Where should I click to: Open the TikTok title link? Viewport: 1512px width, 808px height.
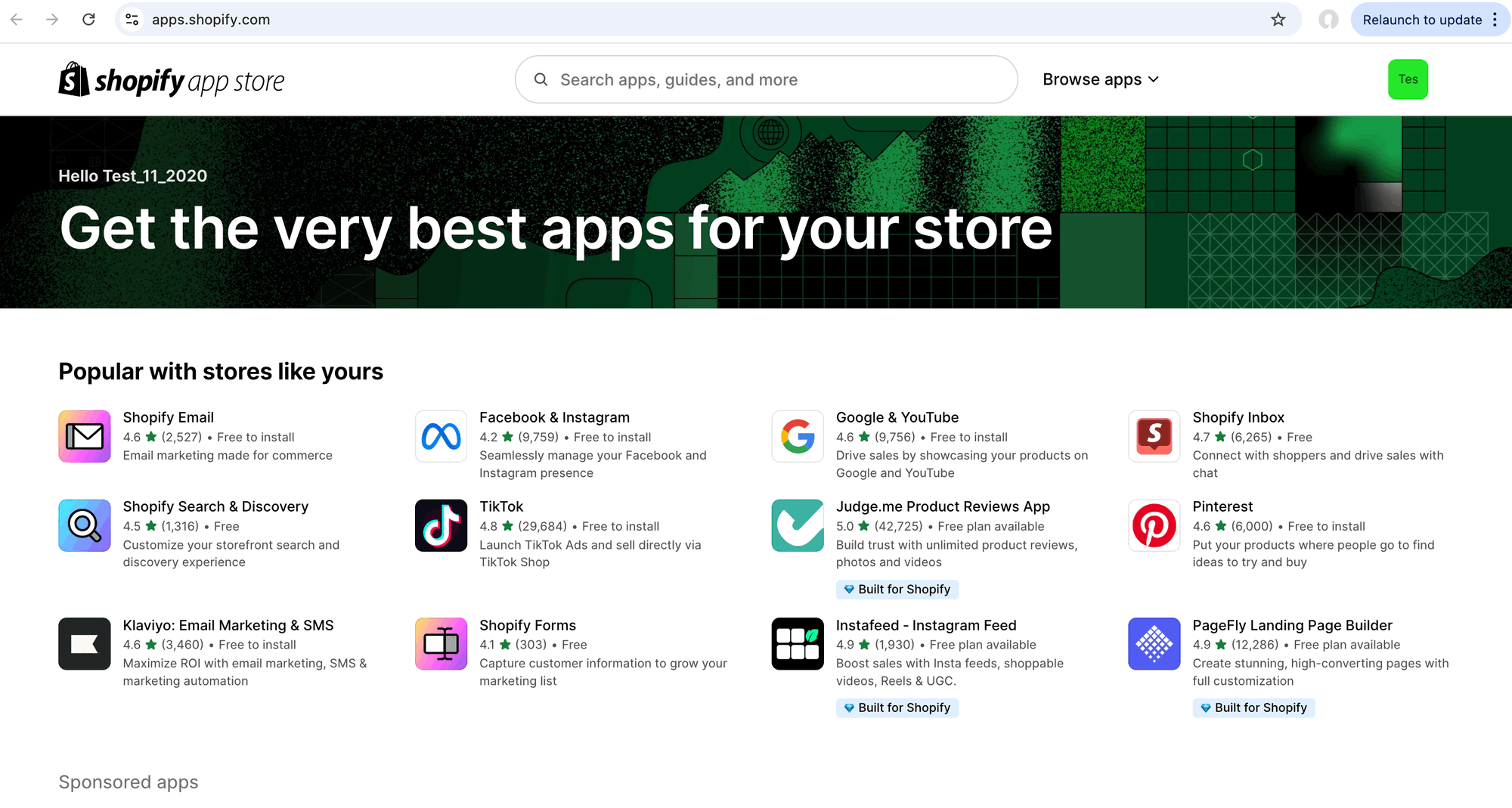click(x=501, y=506)
